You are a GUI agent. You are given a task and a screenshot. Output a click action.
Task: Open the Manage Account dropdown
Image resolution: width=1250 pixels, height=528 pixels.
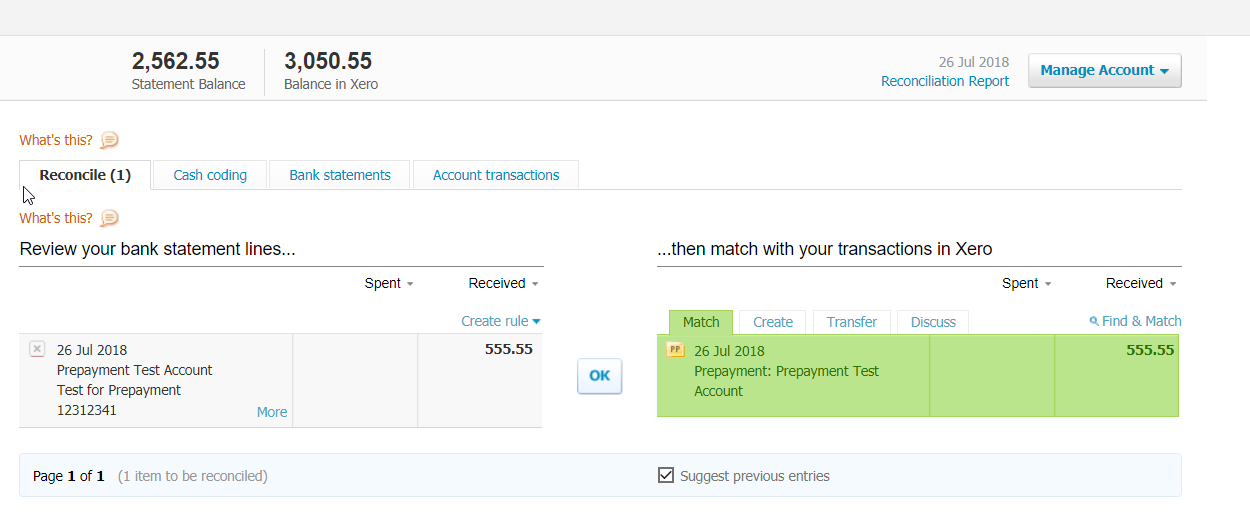[x=1104, y=71]
